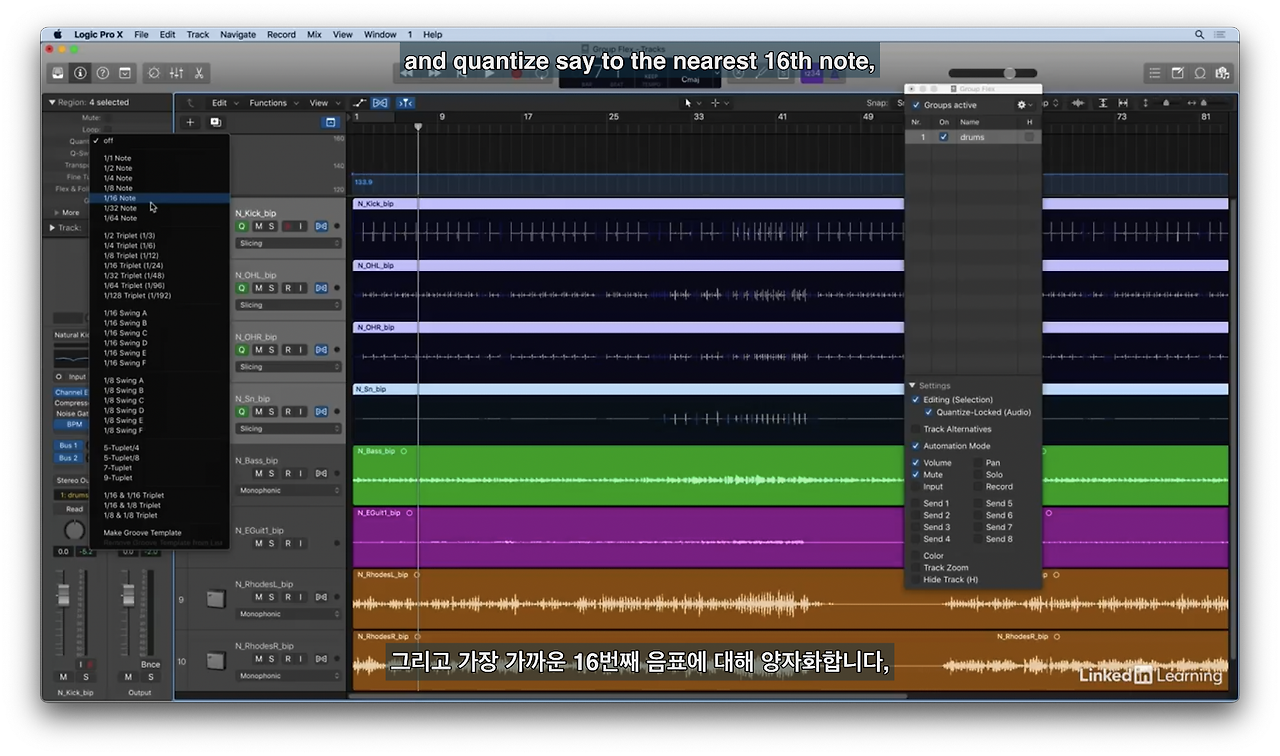The image size is (1280, 756).
Task: Open the Note Pads icon
Action: click(x=1177, y=73)
